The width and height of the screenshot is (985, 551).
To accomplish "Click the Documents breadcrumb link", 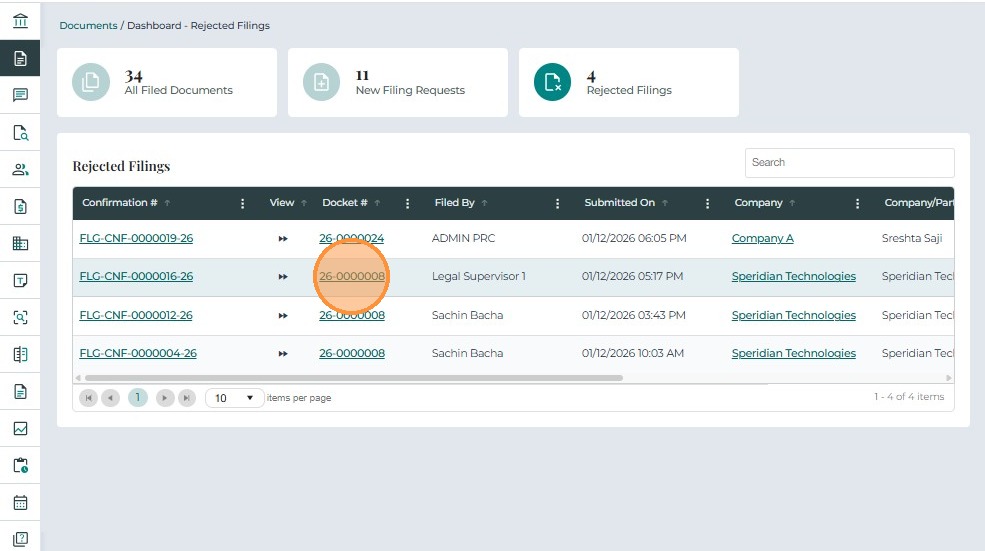I will pos(88,26).
